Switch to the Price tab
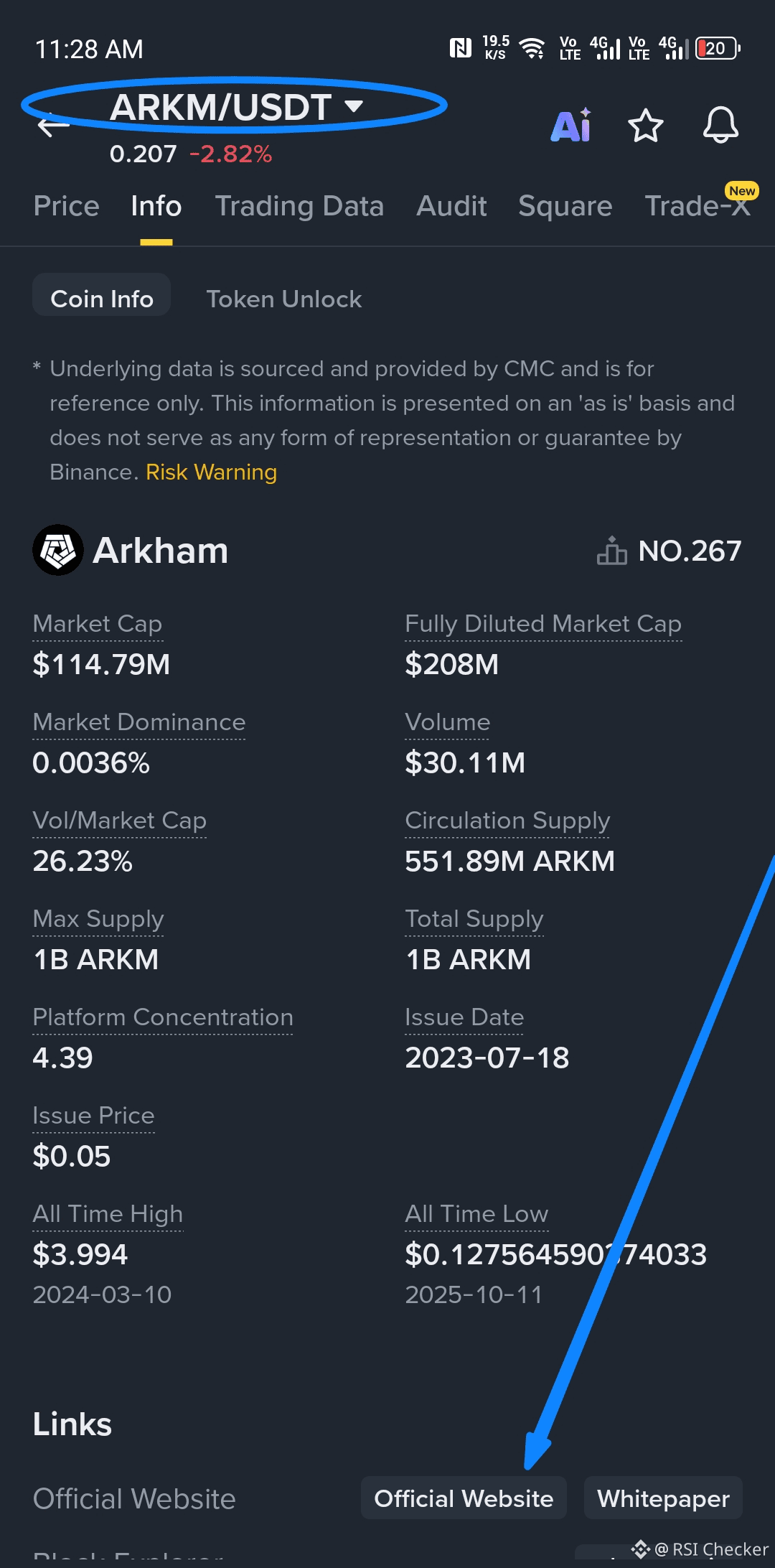This screenshot has height=1568, width=775. click(x=66, y=206)
